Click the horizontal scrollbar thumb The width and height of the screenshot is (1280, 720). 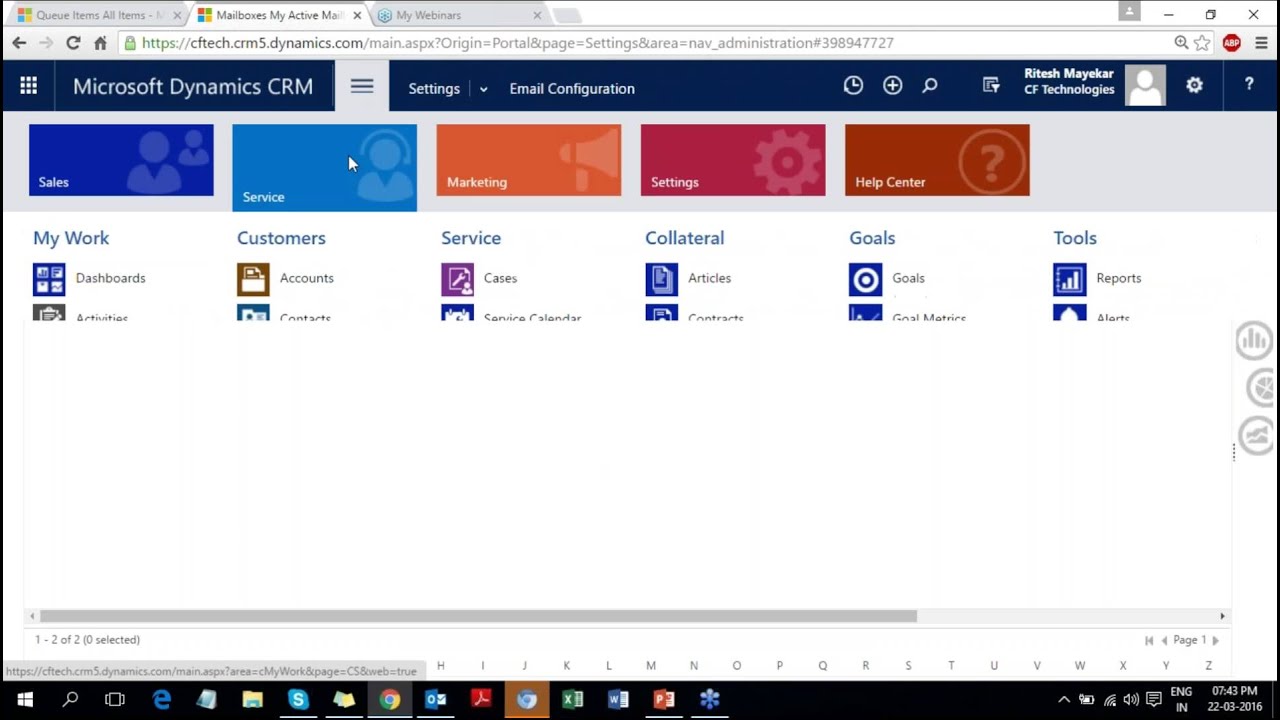[x=478, y=616]
